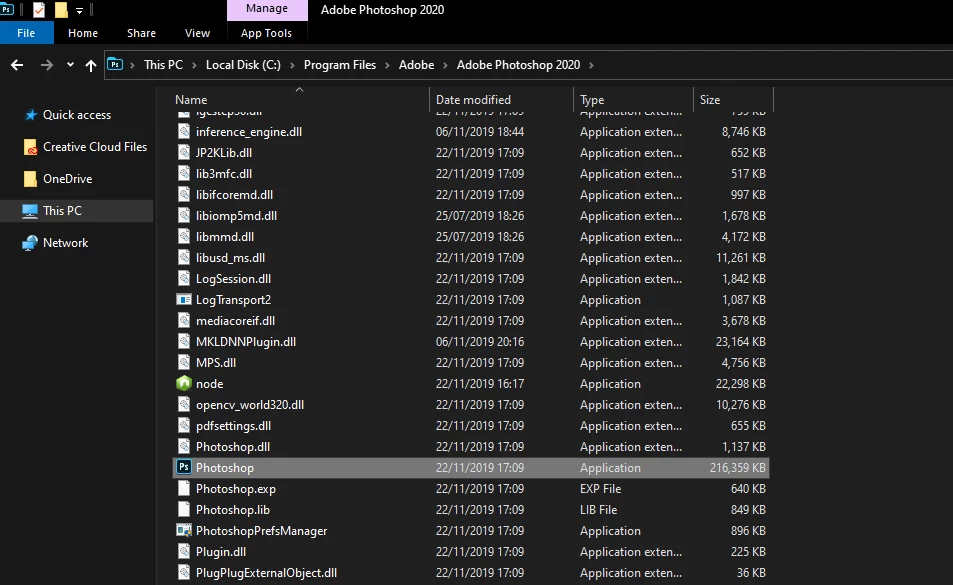Expand chevron after Local Disk (C:) breadcrumb
The width and height of the screenshot is (953, 585).
coord(292,65)
